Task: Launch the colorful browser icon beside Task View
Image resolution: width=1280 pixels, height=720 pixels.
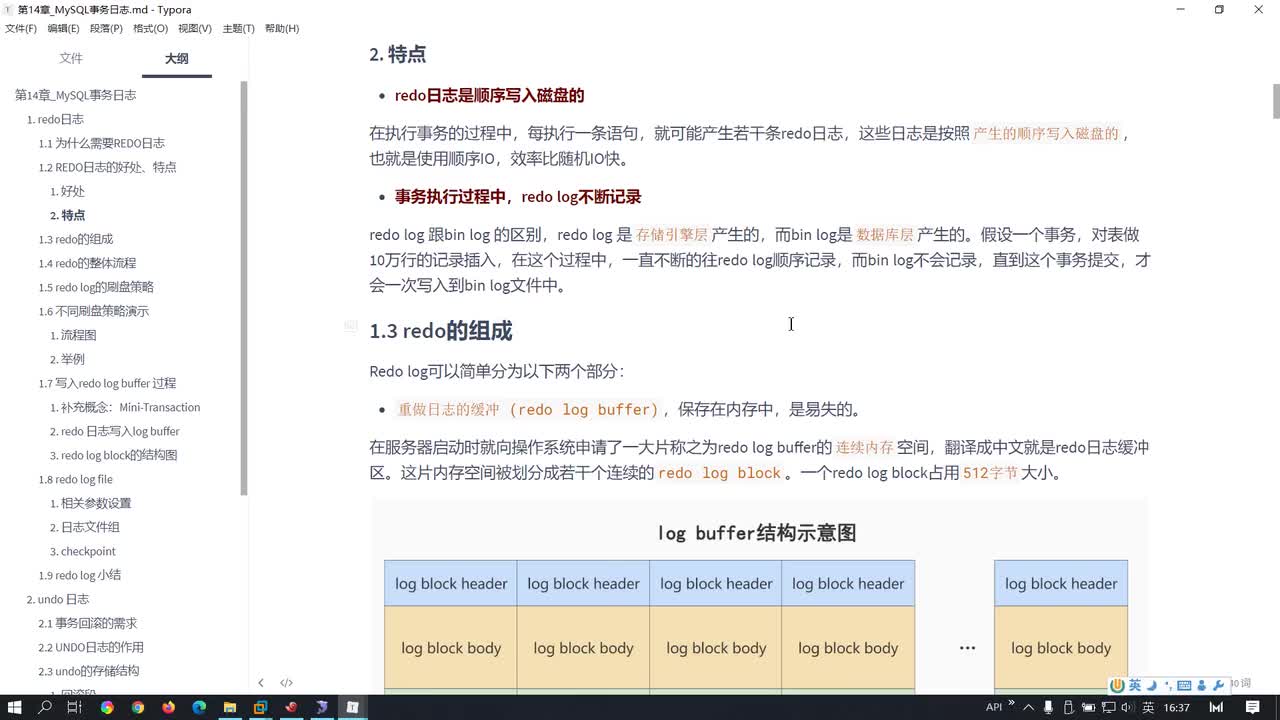Action: [x=107, y=707]
